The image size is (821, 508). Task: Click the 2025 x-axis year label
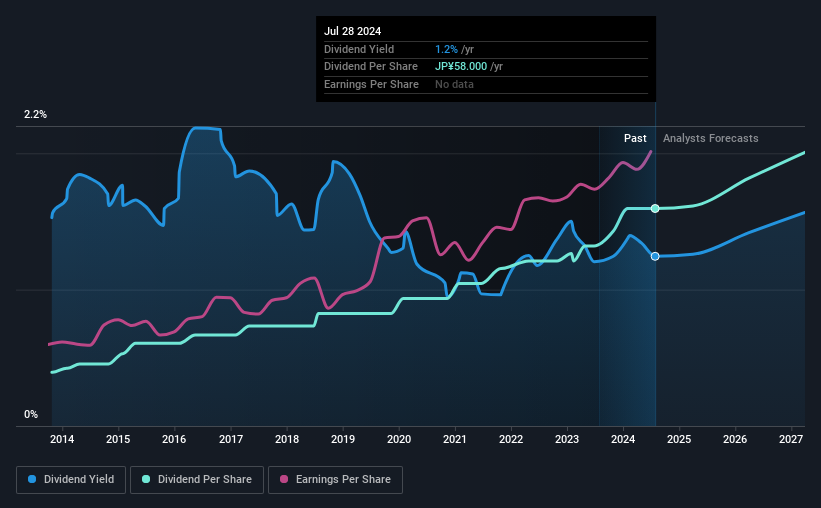pyautogui.click(x=679, y=439)
